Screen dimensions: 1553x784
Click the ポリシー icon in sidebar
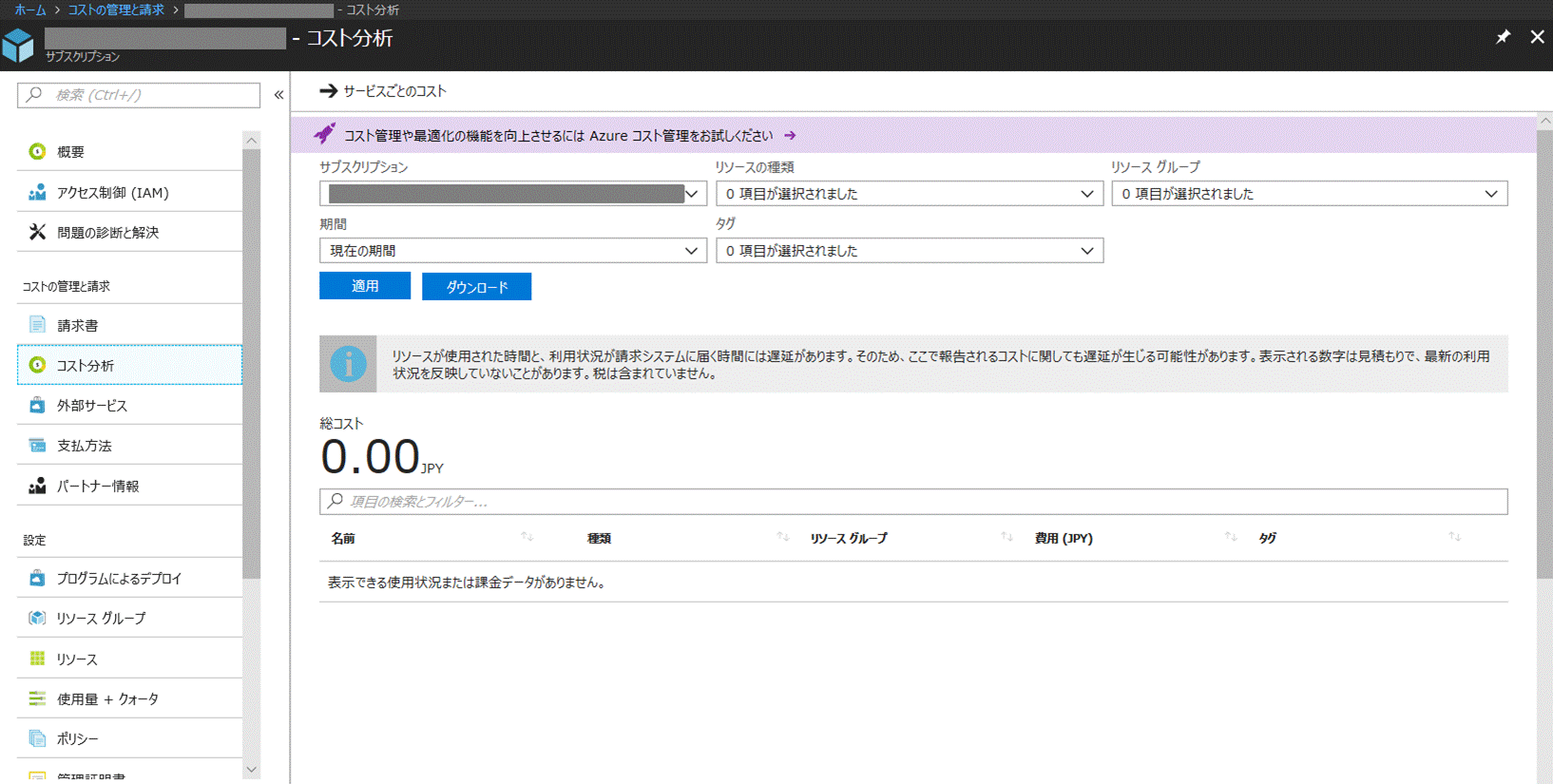click(x=37, y=738)
